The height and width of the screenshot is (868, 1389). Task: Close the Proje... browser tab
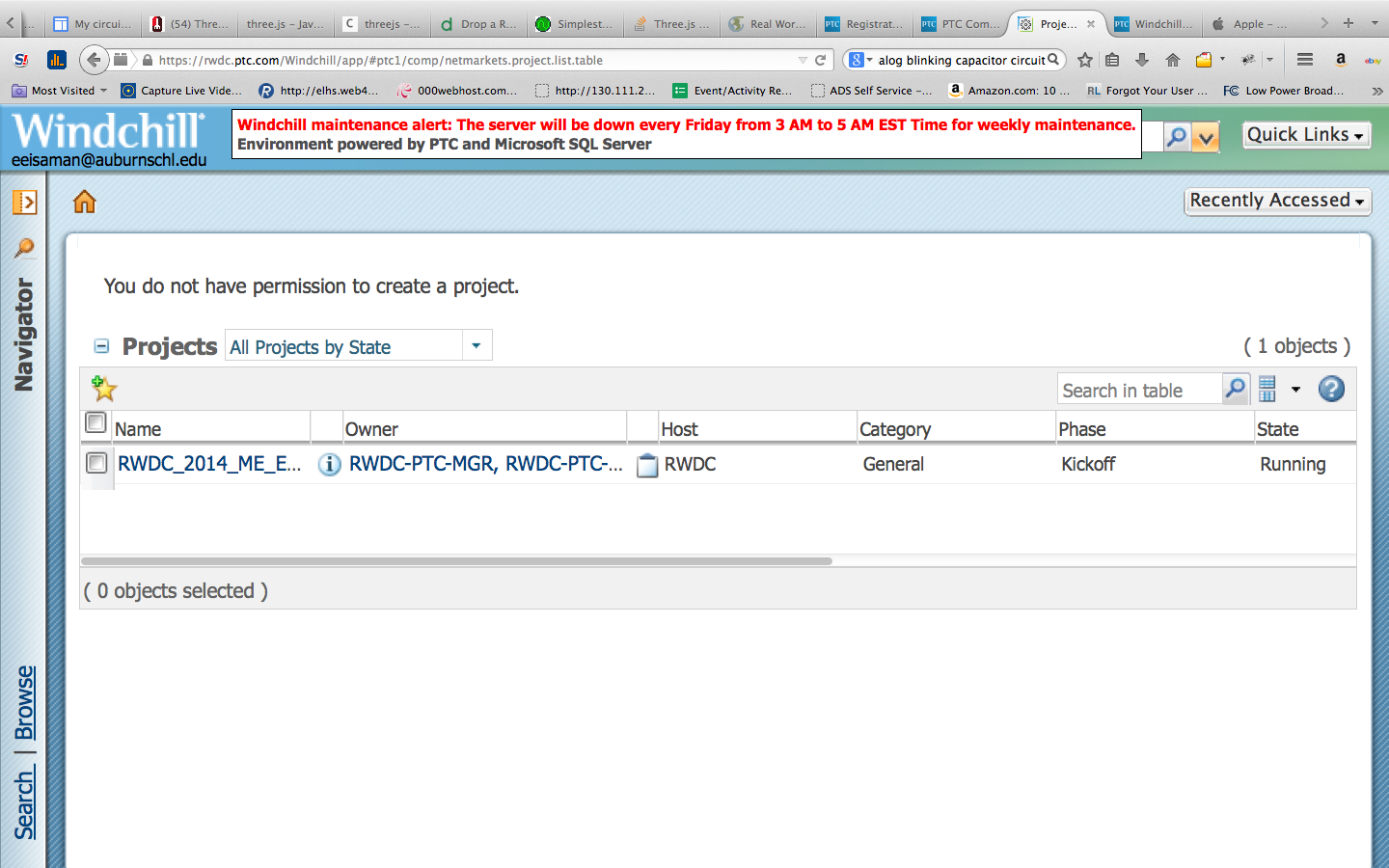pos(1091,24)
